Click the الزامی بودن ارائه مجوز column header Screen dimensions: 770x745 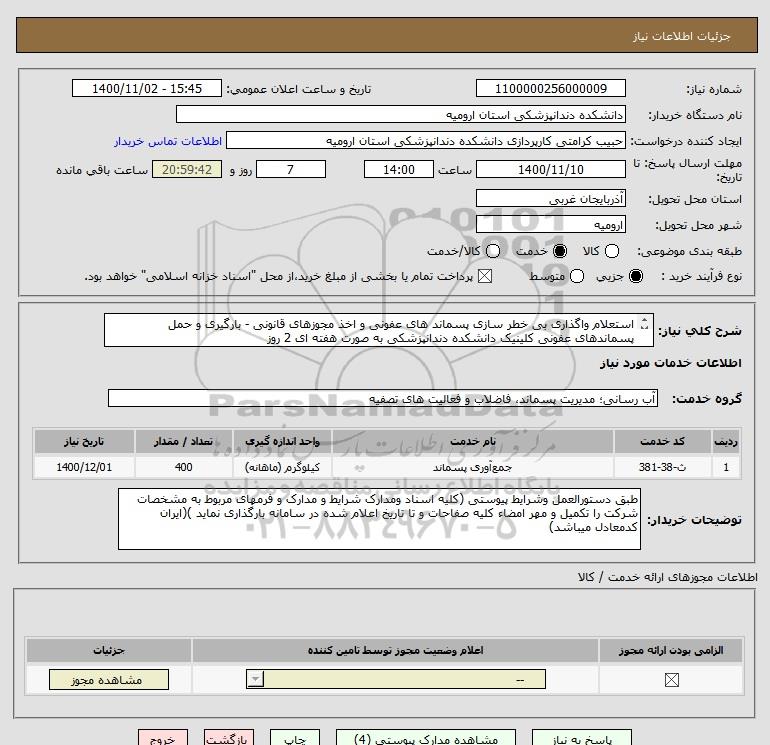(x=671, y=650)
